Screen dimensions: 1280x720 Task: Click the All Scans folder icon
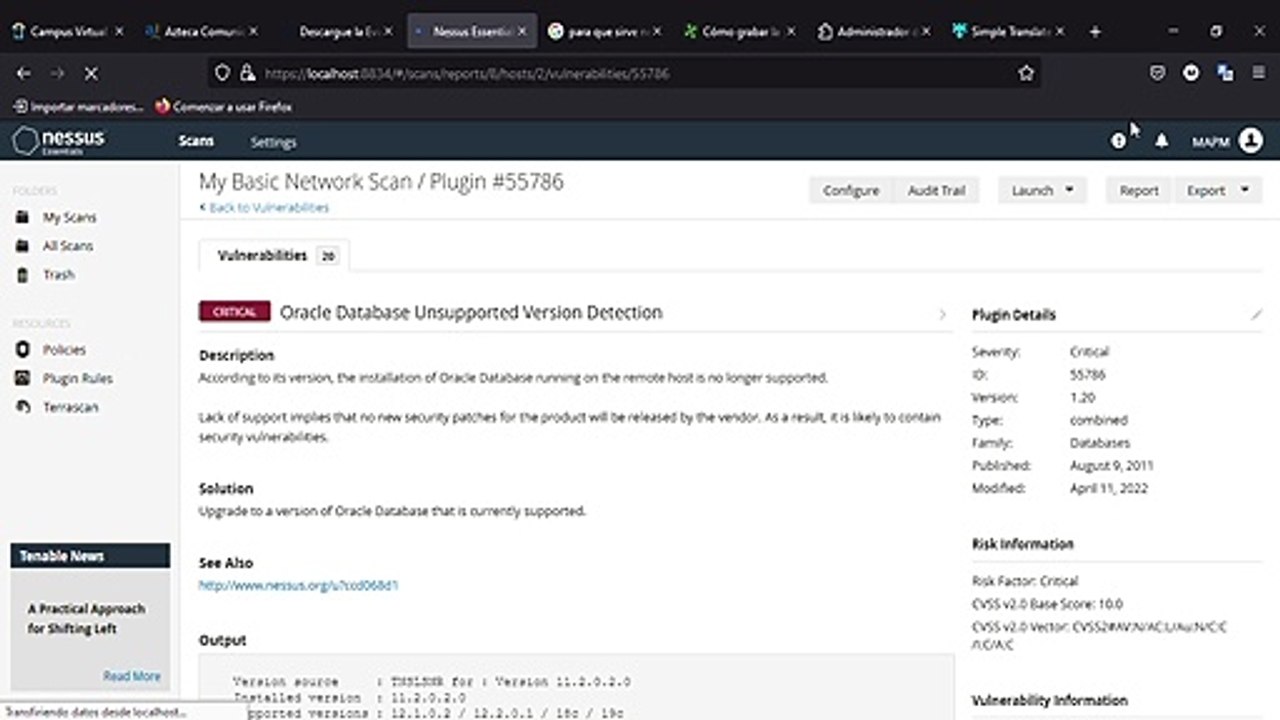coord(22,246)
